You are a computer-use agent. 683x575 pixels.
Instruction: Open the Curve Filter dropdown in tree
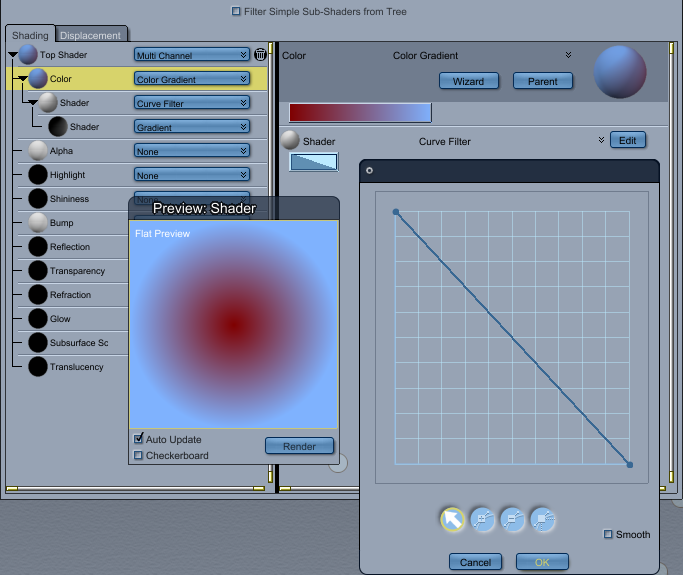coord(192,102)
